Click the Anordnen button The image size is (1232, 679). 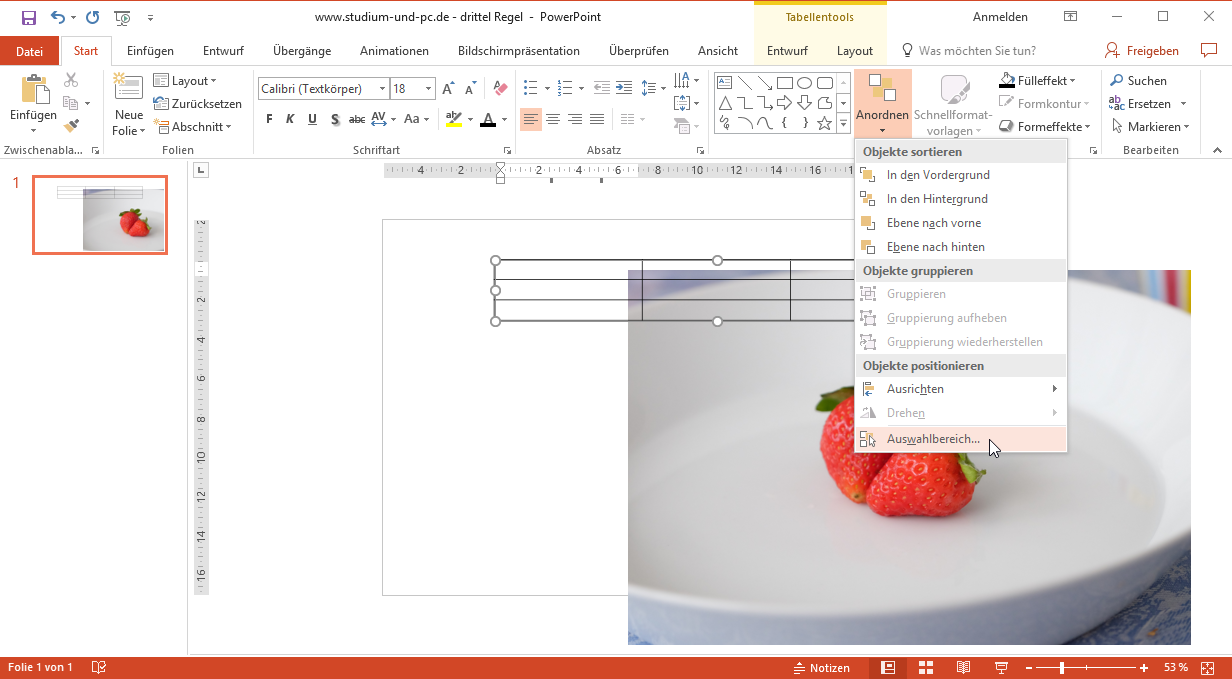coord(882,104)
